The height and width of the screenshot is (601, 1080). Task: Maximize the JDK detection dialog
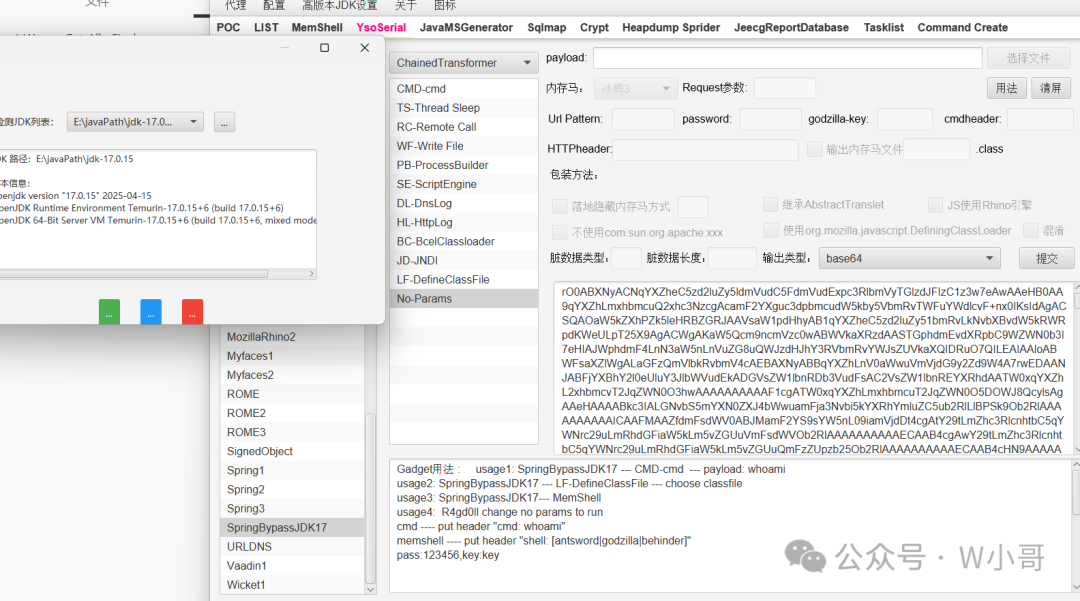click(324, 48)
